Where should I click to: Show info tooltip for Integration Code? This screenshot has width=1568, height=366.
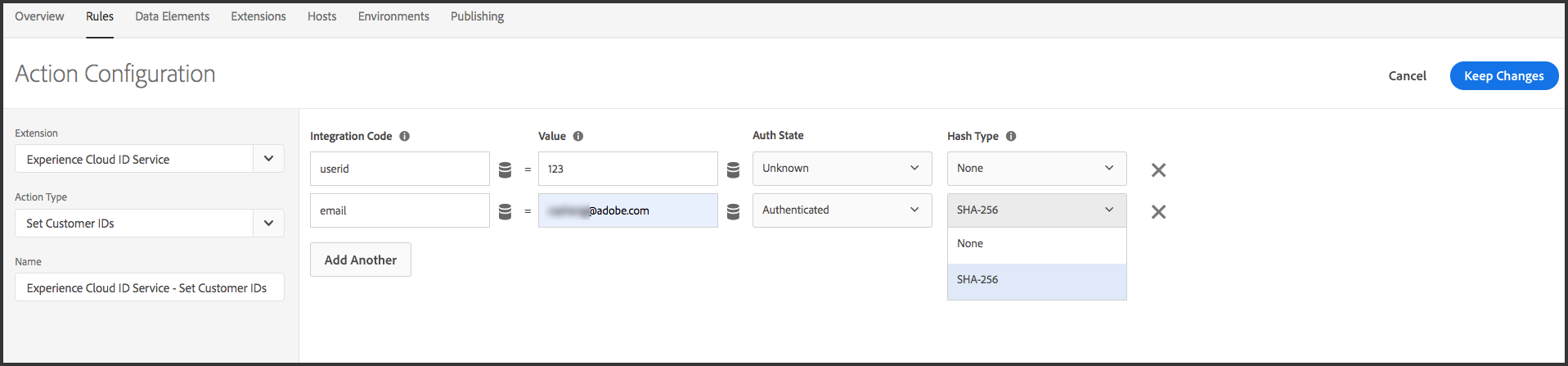point(404,136)
